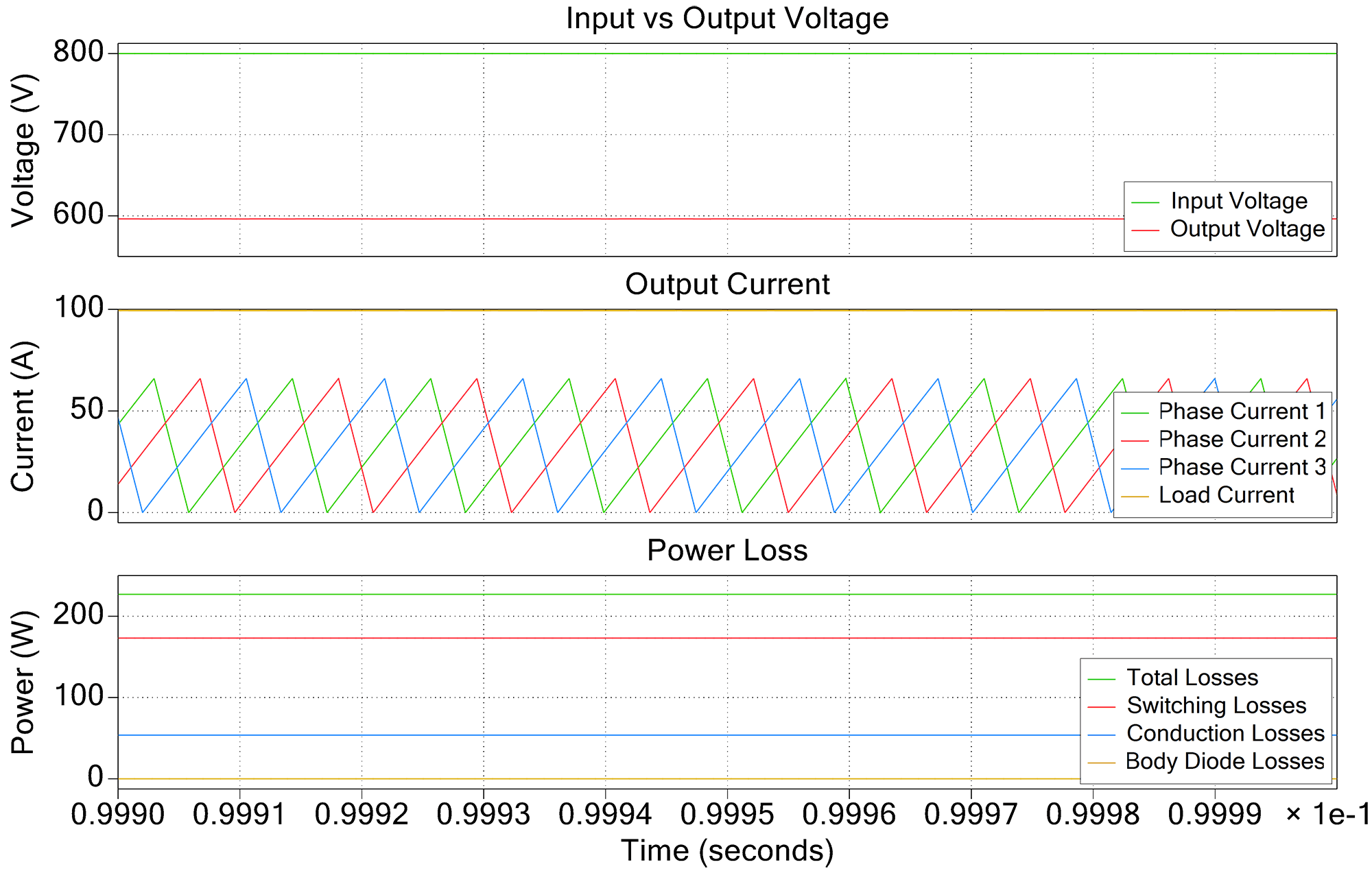Click the × 1e-1 axis multiplier text
Image resolution: width=1372 pixels, height=871 pixels.
click(1327, 815)
